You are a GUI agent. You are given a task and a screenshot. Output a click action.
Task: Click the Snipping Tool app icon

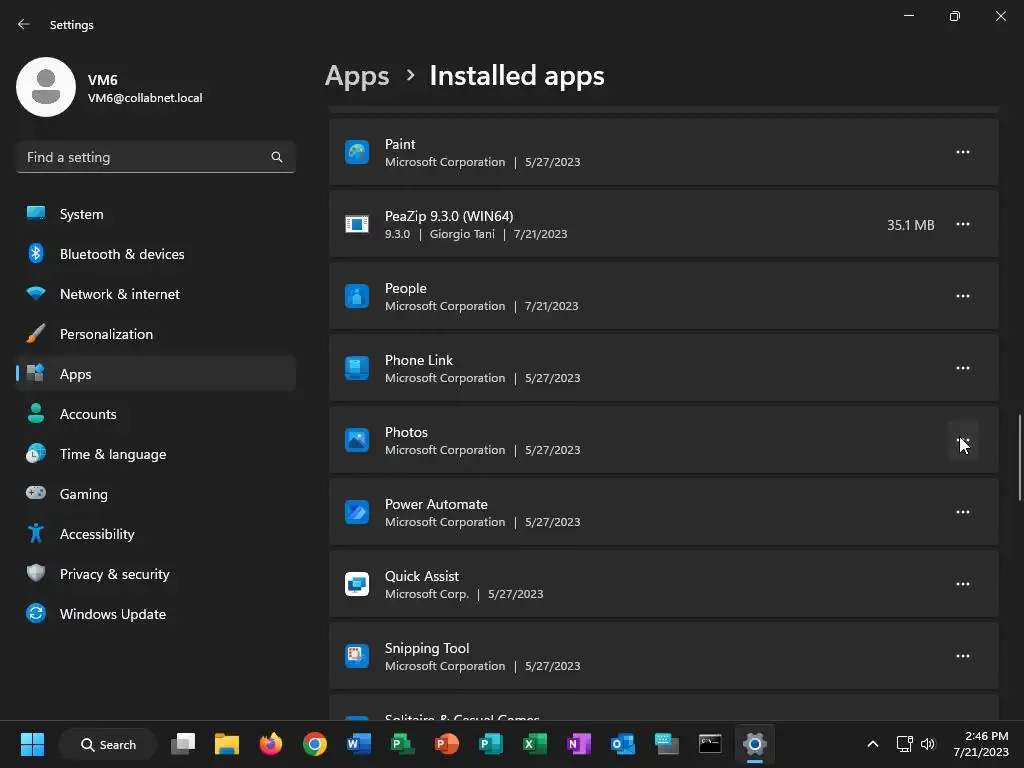357,656
